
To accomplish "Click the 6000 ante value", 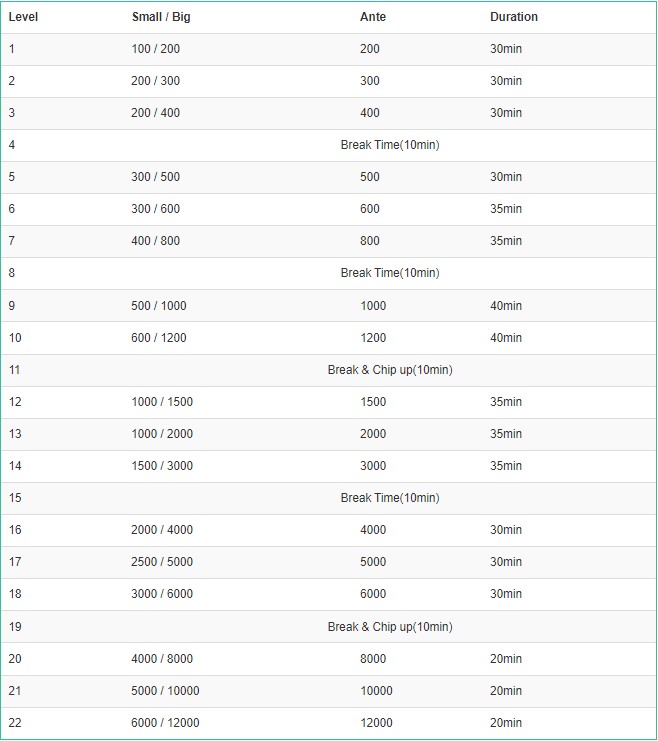I will coord(373,594).
